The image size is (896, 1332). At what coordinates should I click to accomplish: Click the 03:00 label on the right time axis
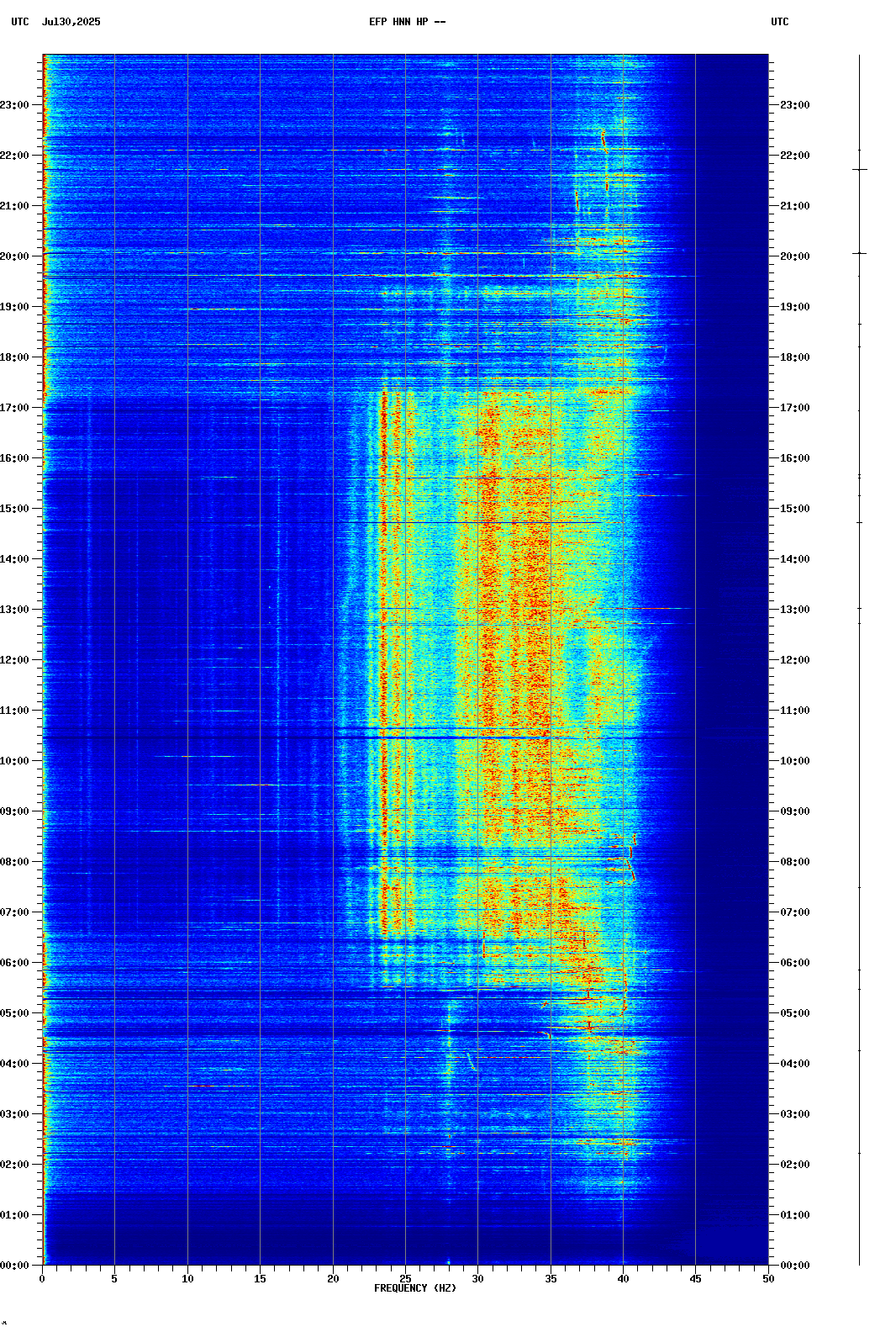click(795, 1114)
